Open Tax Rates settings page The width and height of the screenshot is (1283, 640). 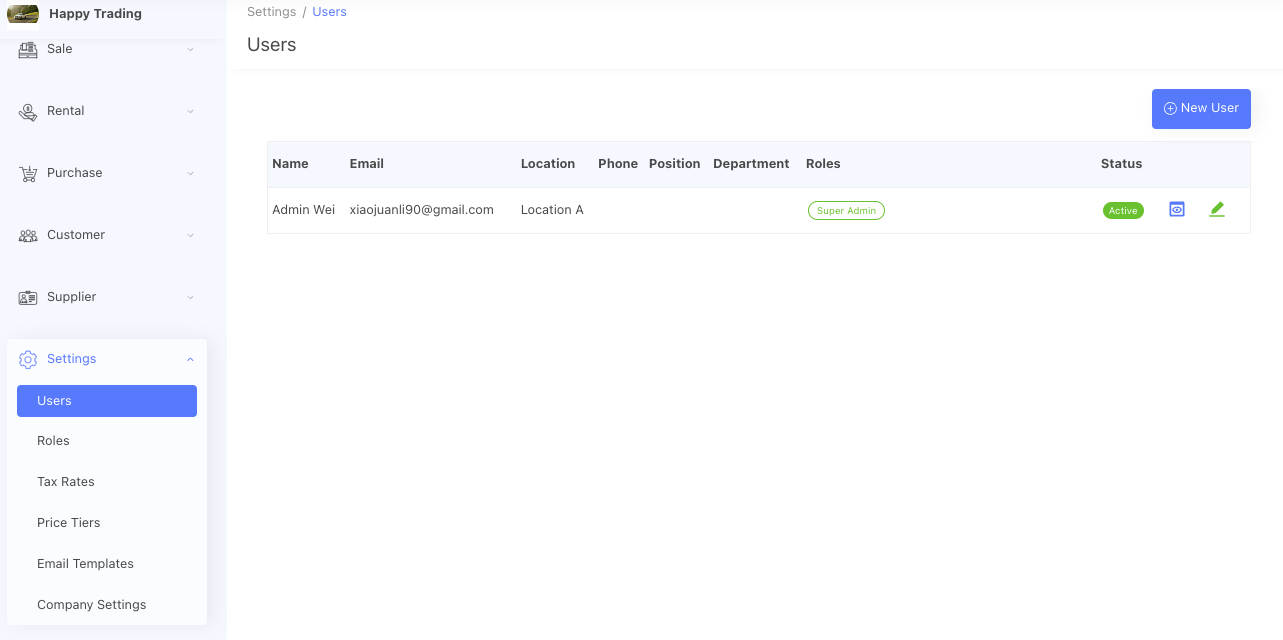coord(66,482)
